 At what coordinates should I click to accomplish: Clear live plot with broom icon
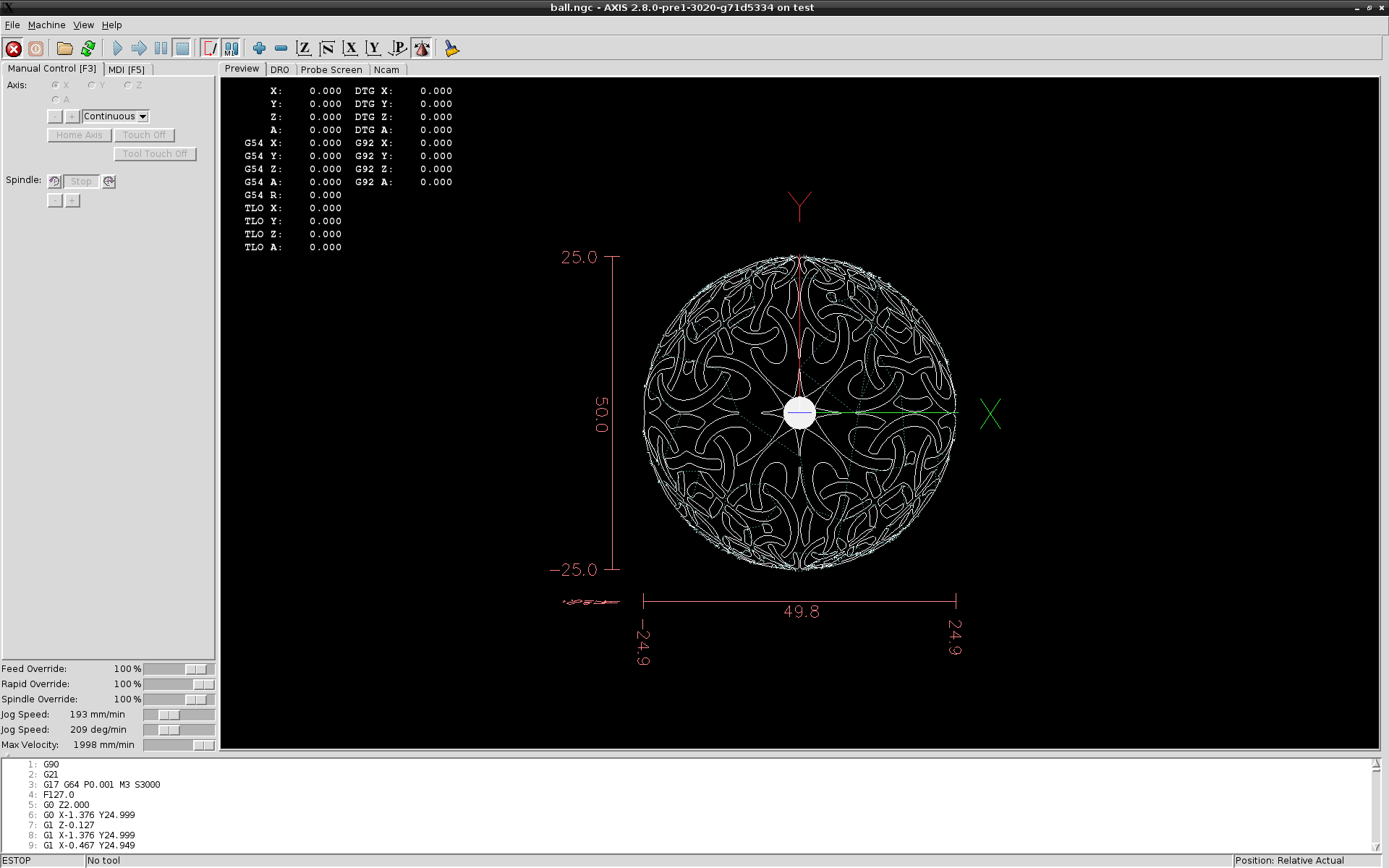coord(452,48)
